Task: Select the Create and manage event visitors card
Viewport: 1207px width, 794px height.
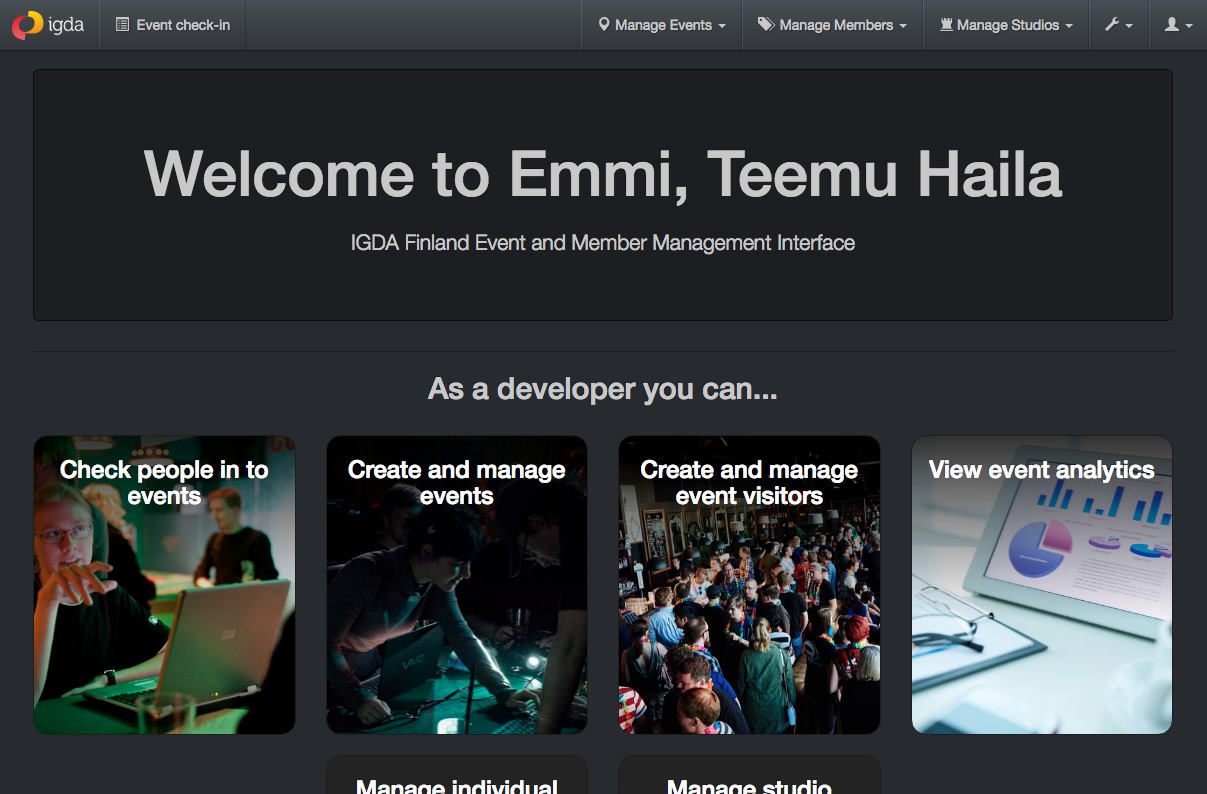Action: (x=749, y=585)
